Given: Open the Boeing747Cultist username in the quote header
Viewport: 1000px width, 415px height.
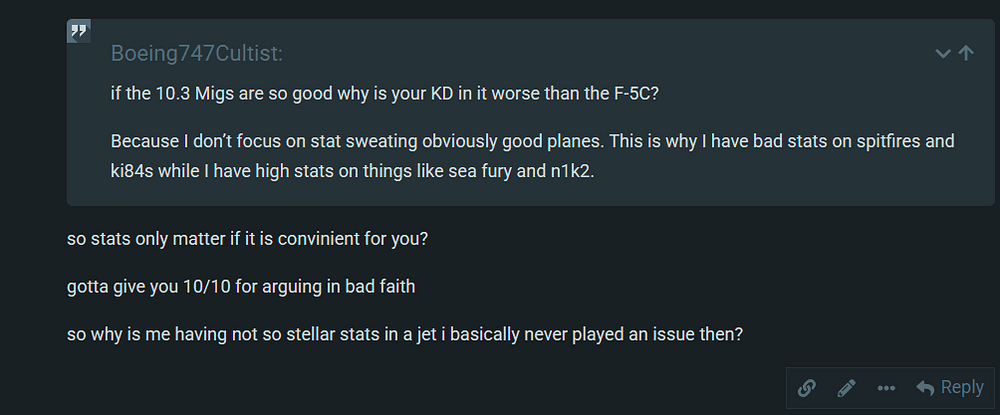Looking at the screenshot, I should 196,54.
